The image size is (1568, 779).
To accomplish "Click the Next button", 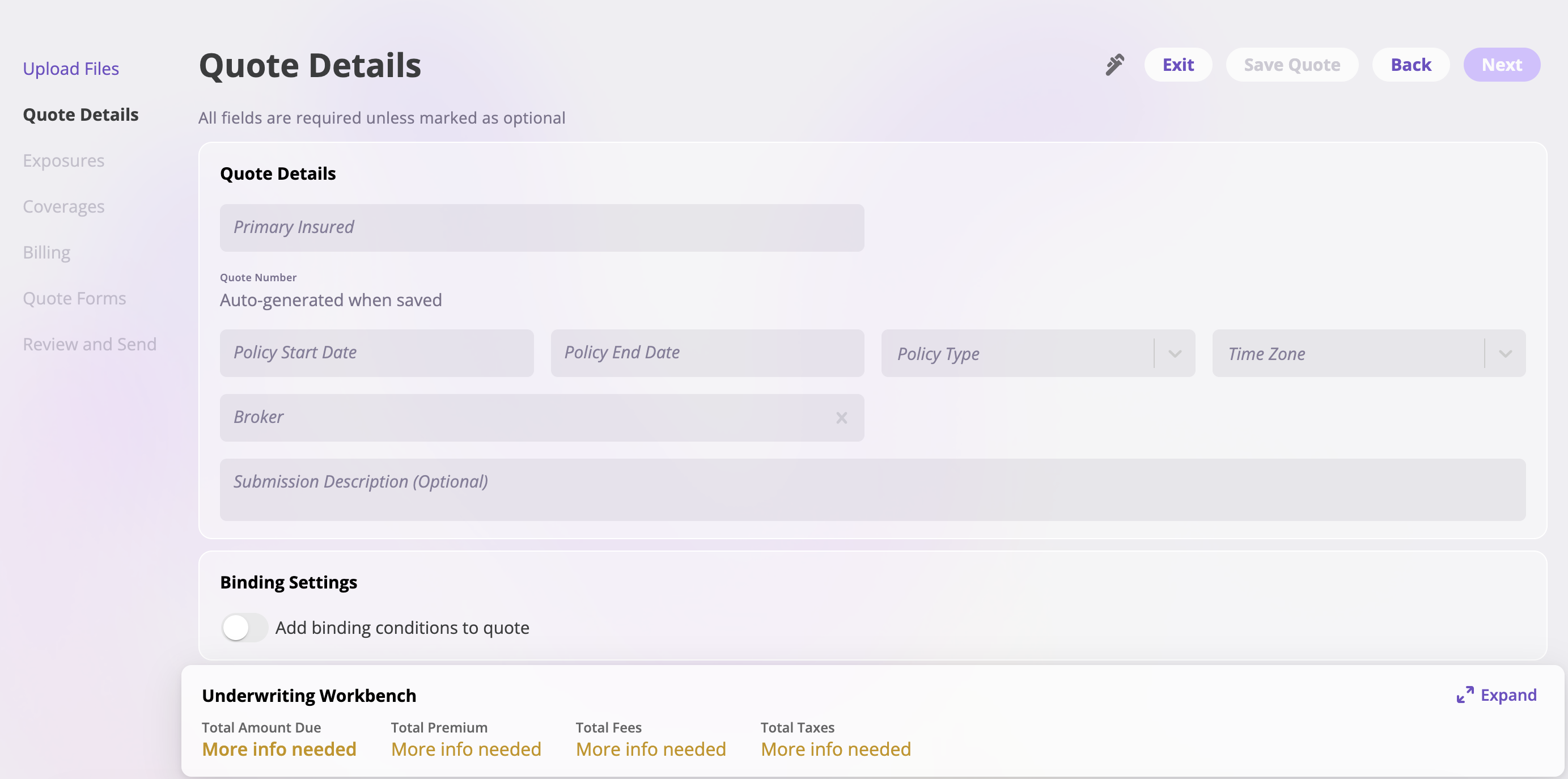I will 1501,65.
